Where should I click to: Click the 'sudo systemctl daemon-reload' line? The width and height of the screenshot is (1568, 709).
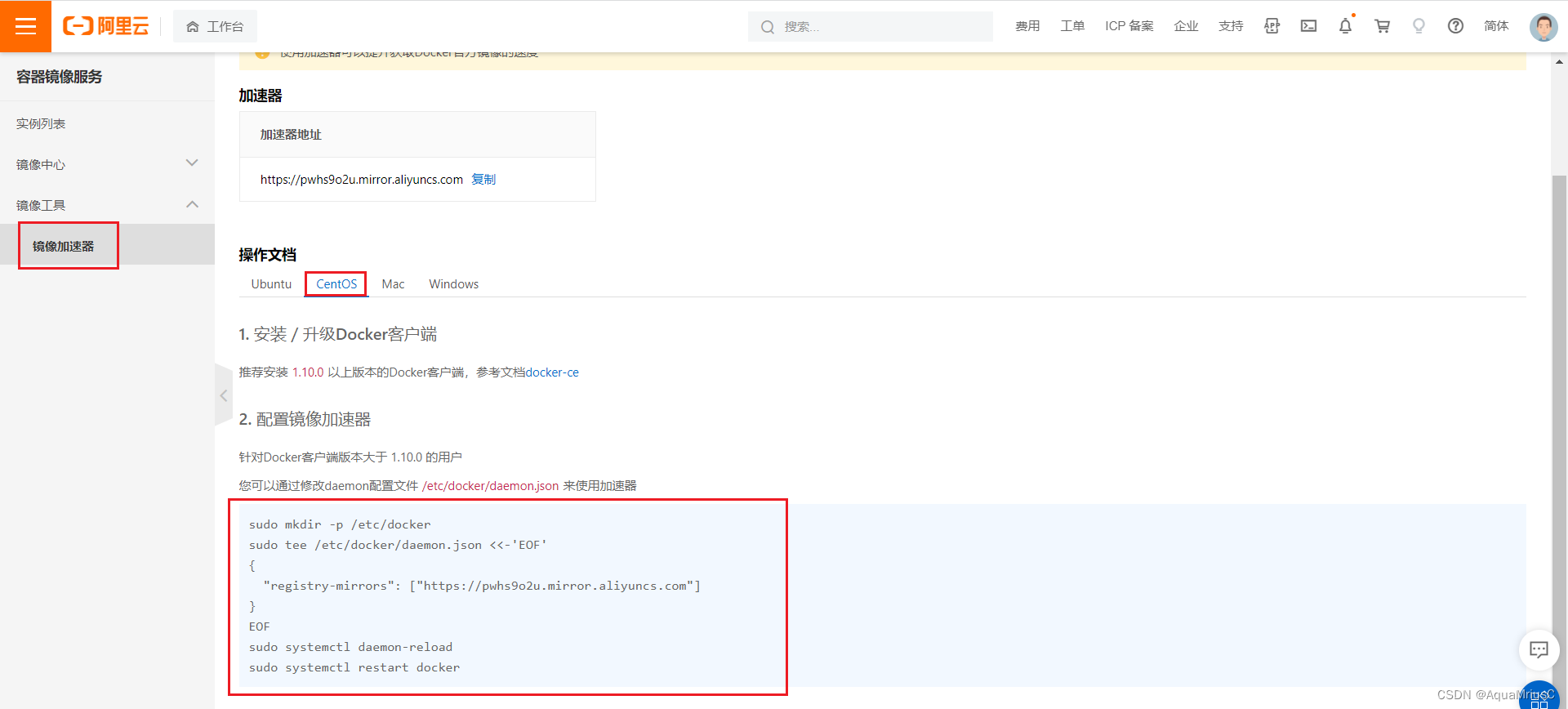coord(350,647)
